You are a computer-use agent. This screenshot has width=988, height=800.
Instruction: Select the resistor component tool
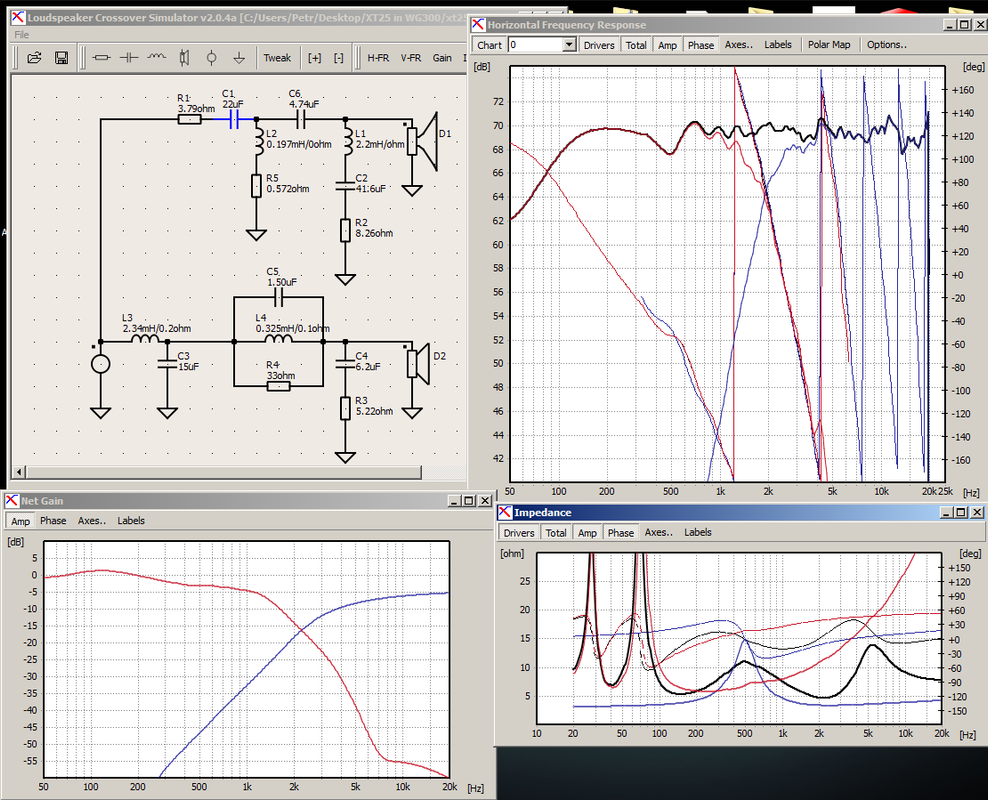pos(101,58)
